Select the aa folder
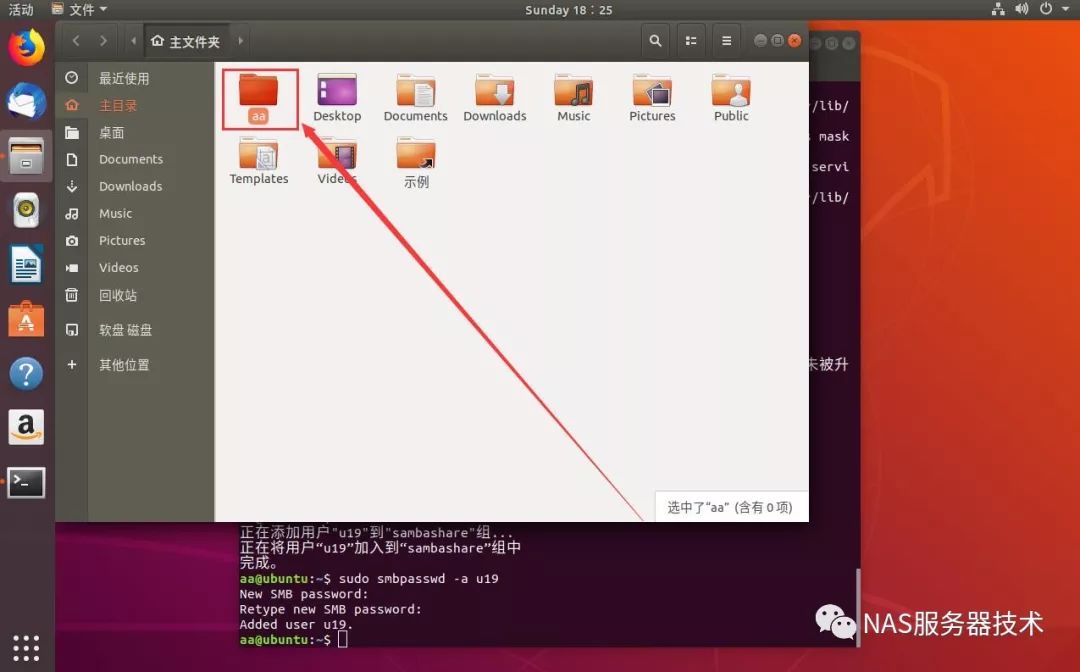Screen dimensions: 1080x672 click(259, 98)
